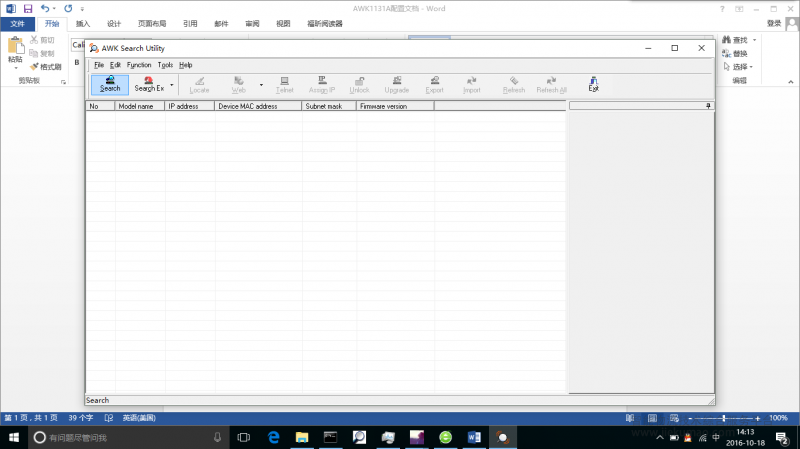Screen dimensions: 800x449
Task: Click the Word icon in the taskbar
Action: [x=474, y=437]
